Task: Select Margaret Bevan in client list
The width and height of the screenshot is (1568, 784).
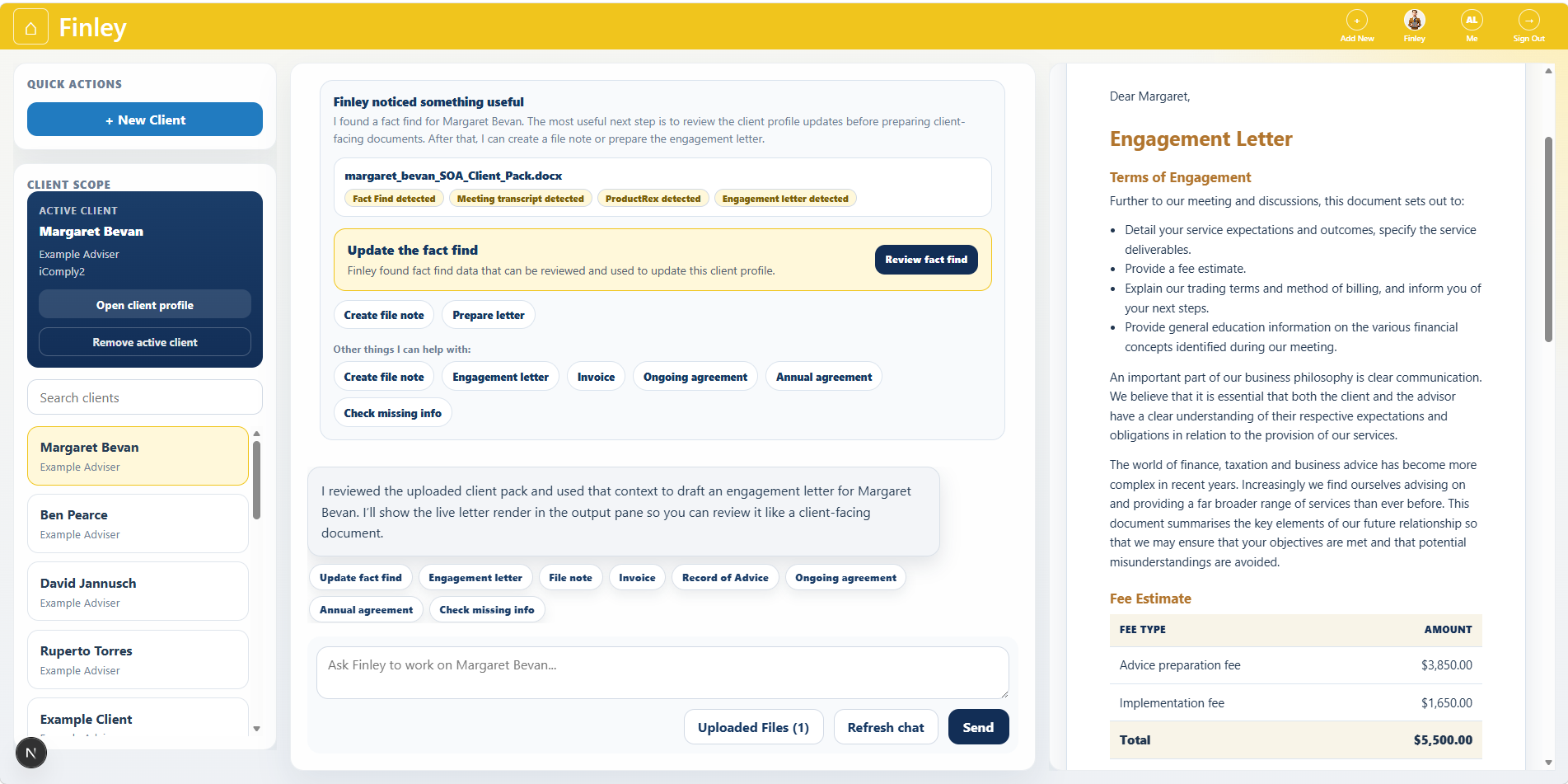Action: [x=138, y=456]
